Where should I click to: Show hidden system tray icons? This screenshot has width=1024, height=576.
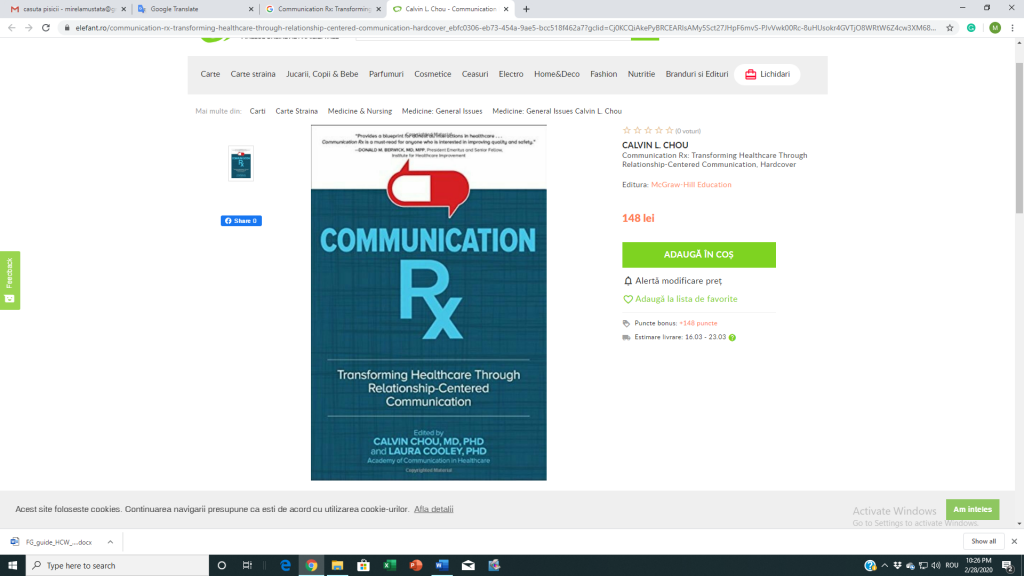click(x=886, y=565)
